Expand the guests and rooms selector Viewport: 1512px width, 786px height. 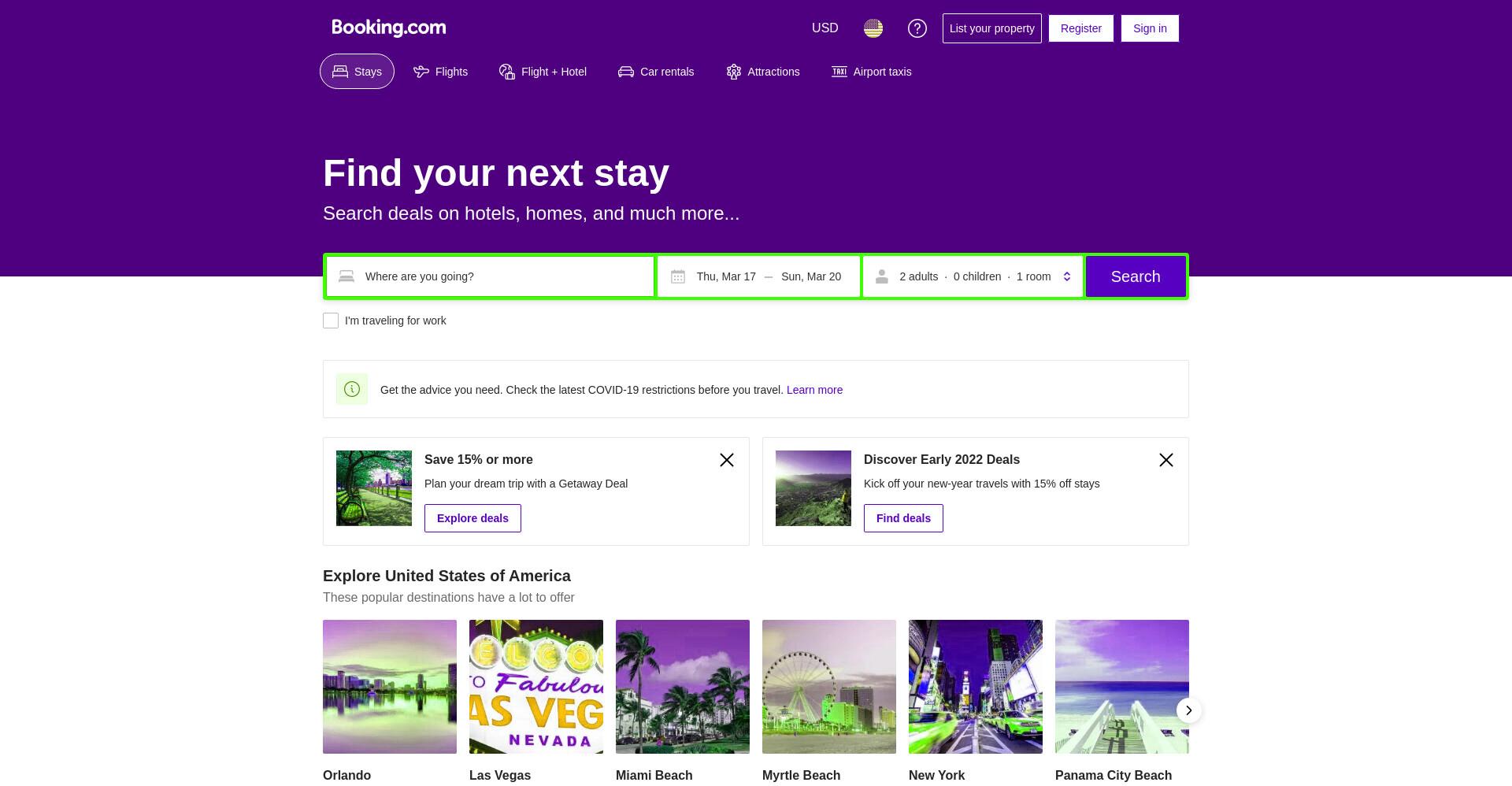pos(973,276)
